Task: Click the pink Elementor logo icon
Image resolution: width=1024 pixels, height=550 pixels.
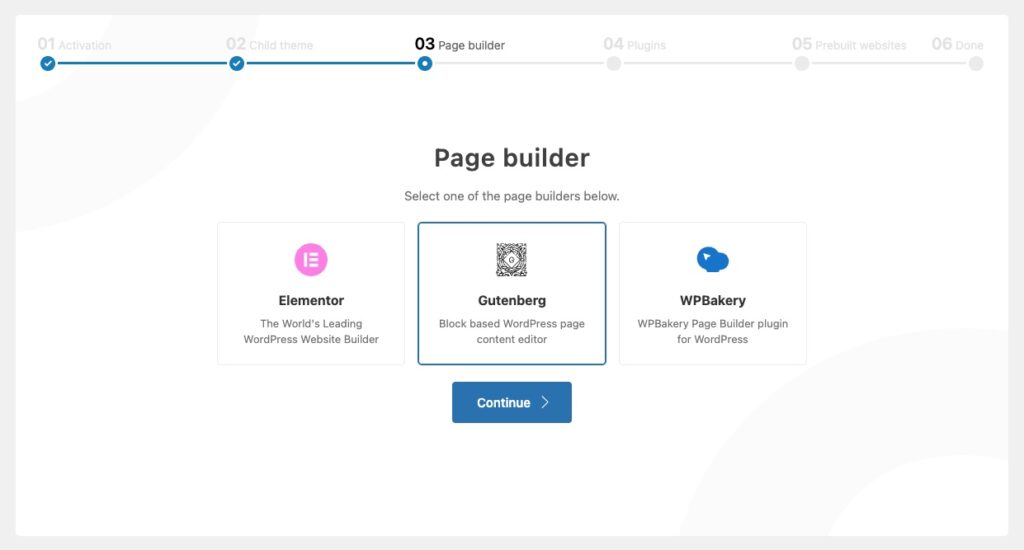Action: [311, 259]
